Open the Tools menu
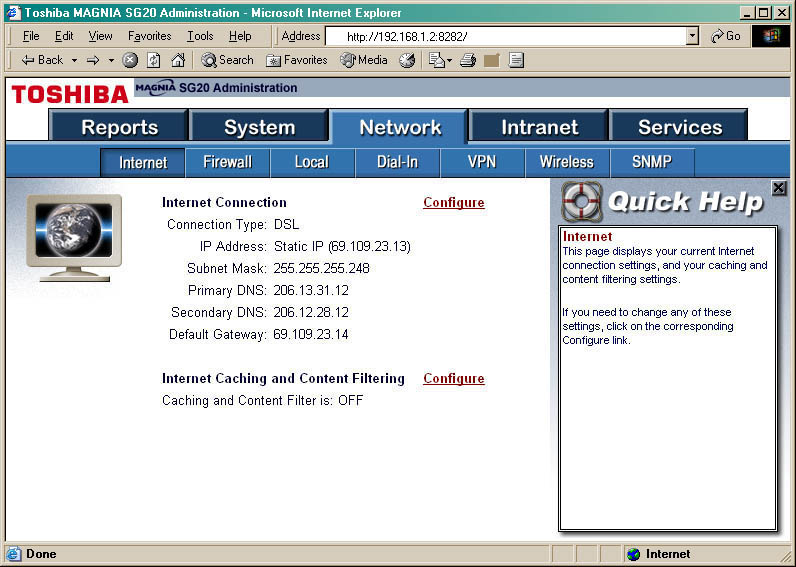This screenshot has width=796, height=567. point(200,36)
